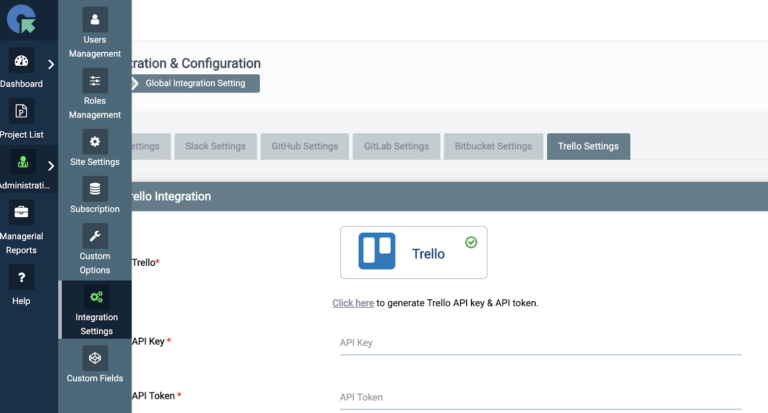The height and width of the screenshot is (413, 768).
Task: Go to Dashboard gauge icon
Action: (x=22, y=62)
